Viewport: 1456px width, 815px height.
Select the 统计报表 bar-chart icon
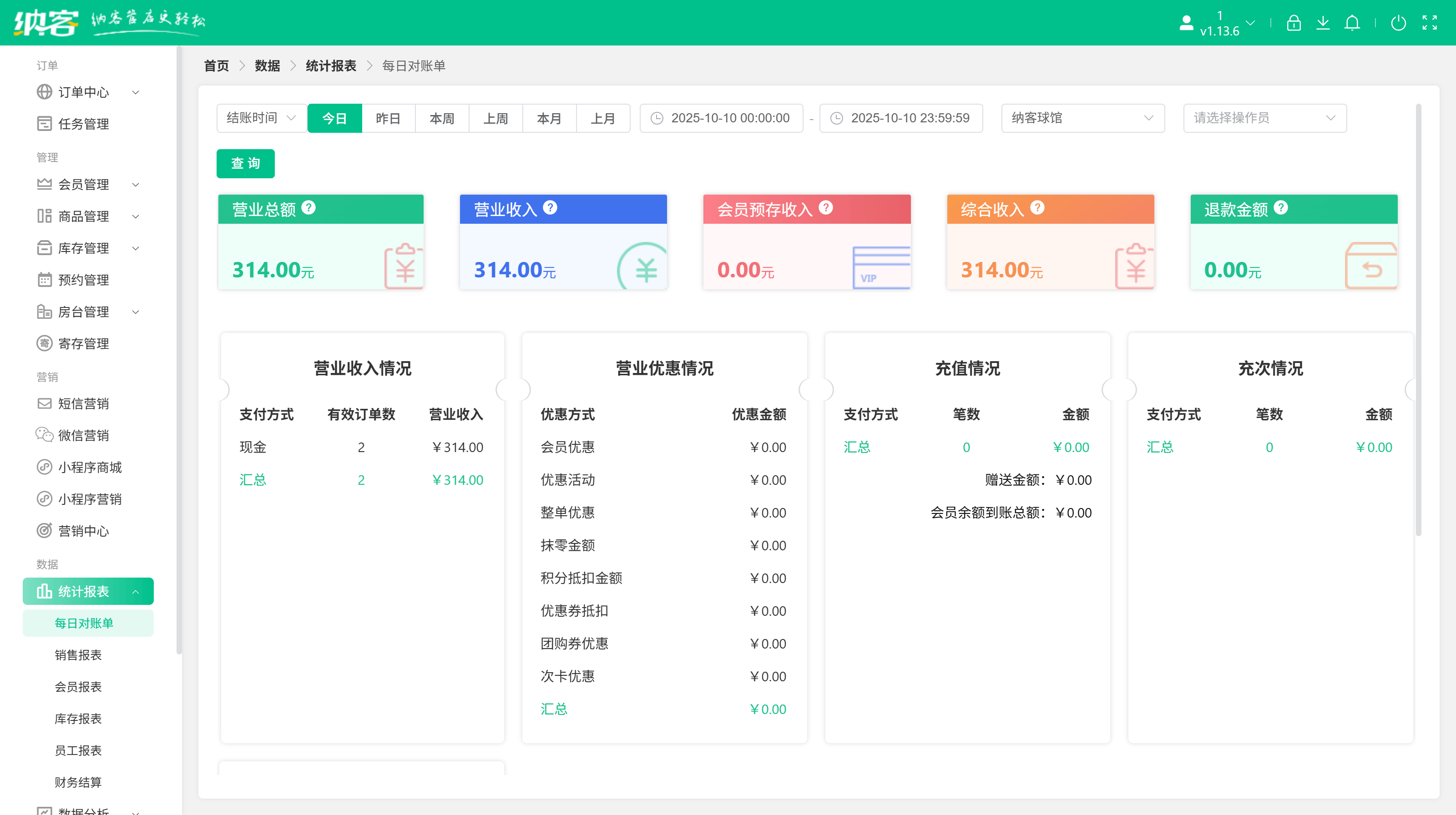(45, 591)
